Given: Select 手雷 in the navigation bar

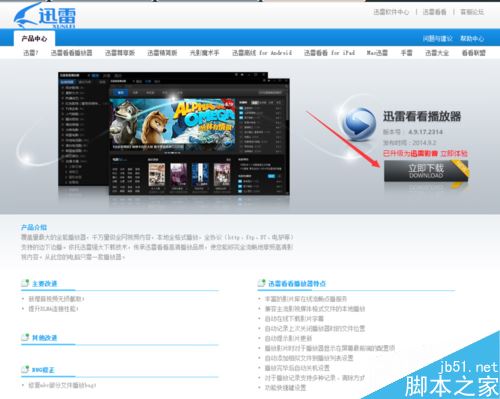Looking at the screenshot, I should 406,53.
